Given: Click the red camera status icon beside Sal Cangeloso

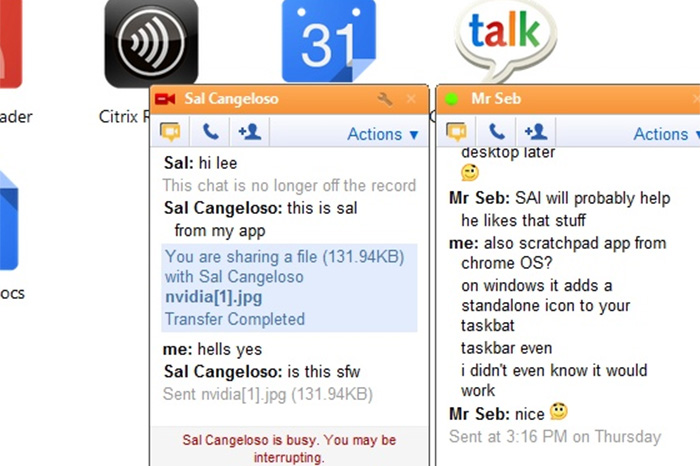Looking at the screenshot, I should click(165, 99).
